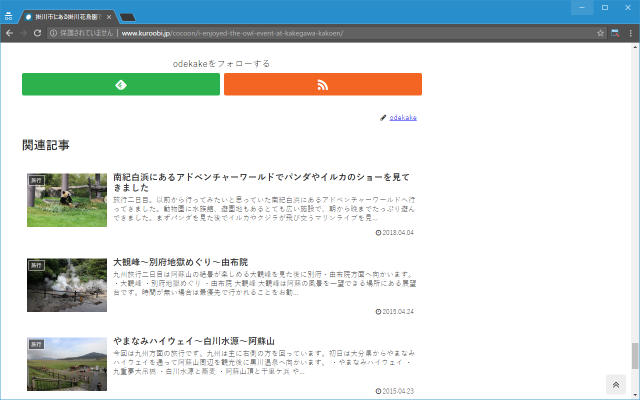Click the browser forward arrow
The width and height of the screenshot is (640, 400).
pos(24,33)
